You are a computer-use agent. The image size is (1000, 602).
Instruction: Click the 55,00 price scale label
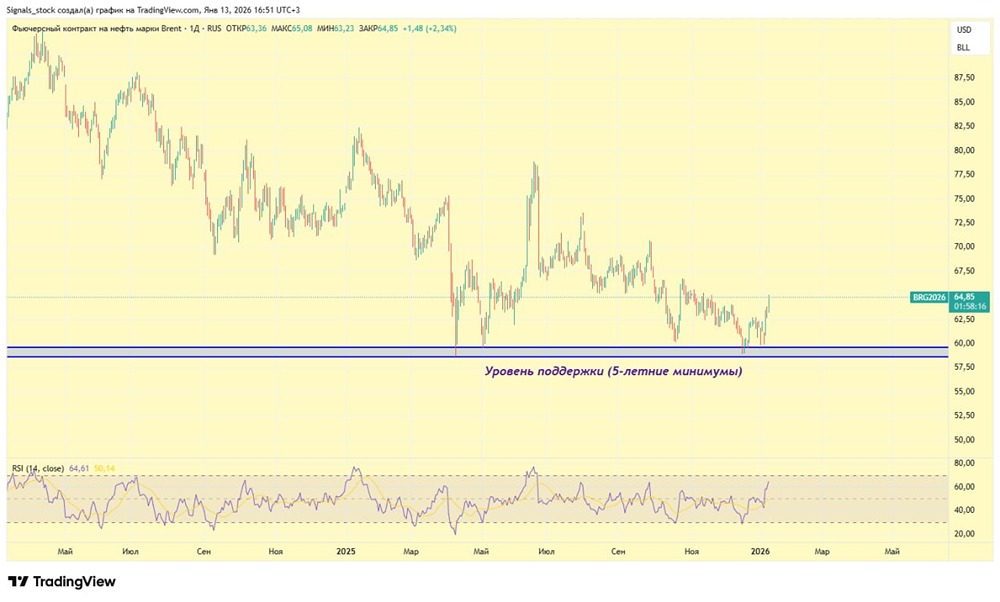tap(964, 392)
